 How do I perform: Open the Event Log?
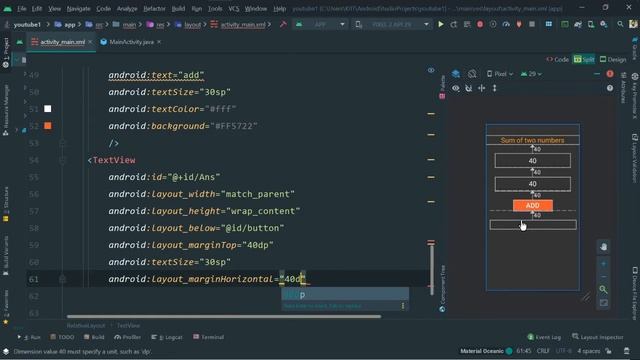pos(544,337)
